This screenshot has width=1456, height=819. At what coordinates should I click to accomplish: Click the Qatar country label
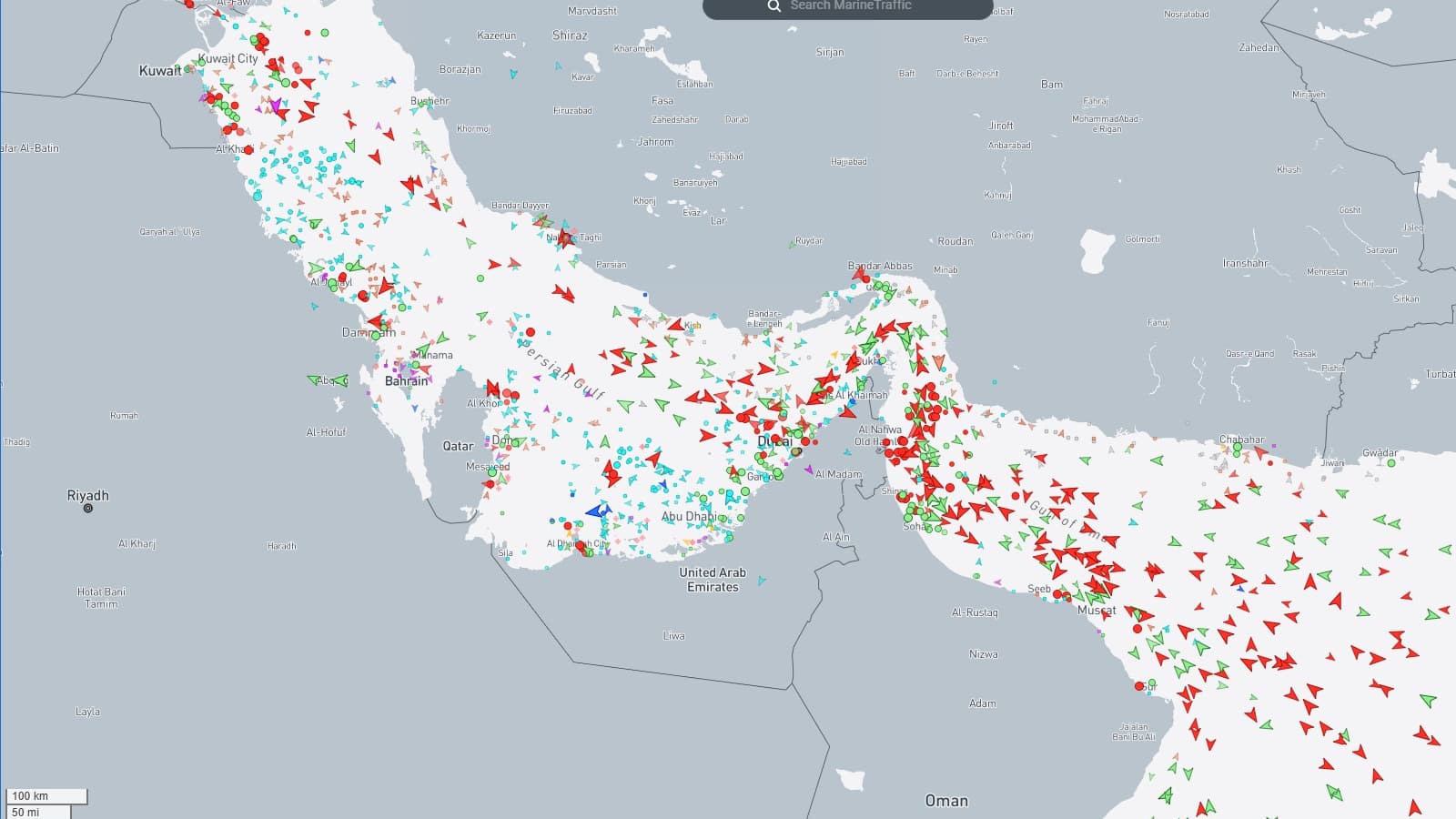click(458, 446)
